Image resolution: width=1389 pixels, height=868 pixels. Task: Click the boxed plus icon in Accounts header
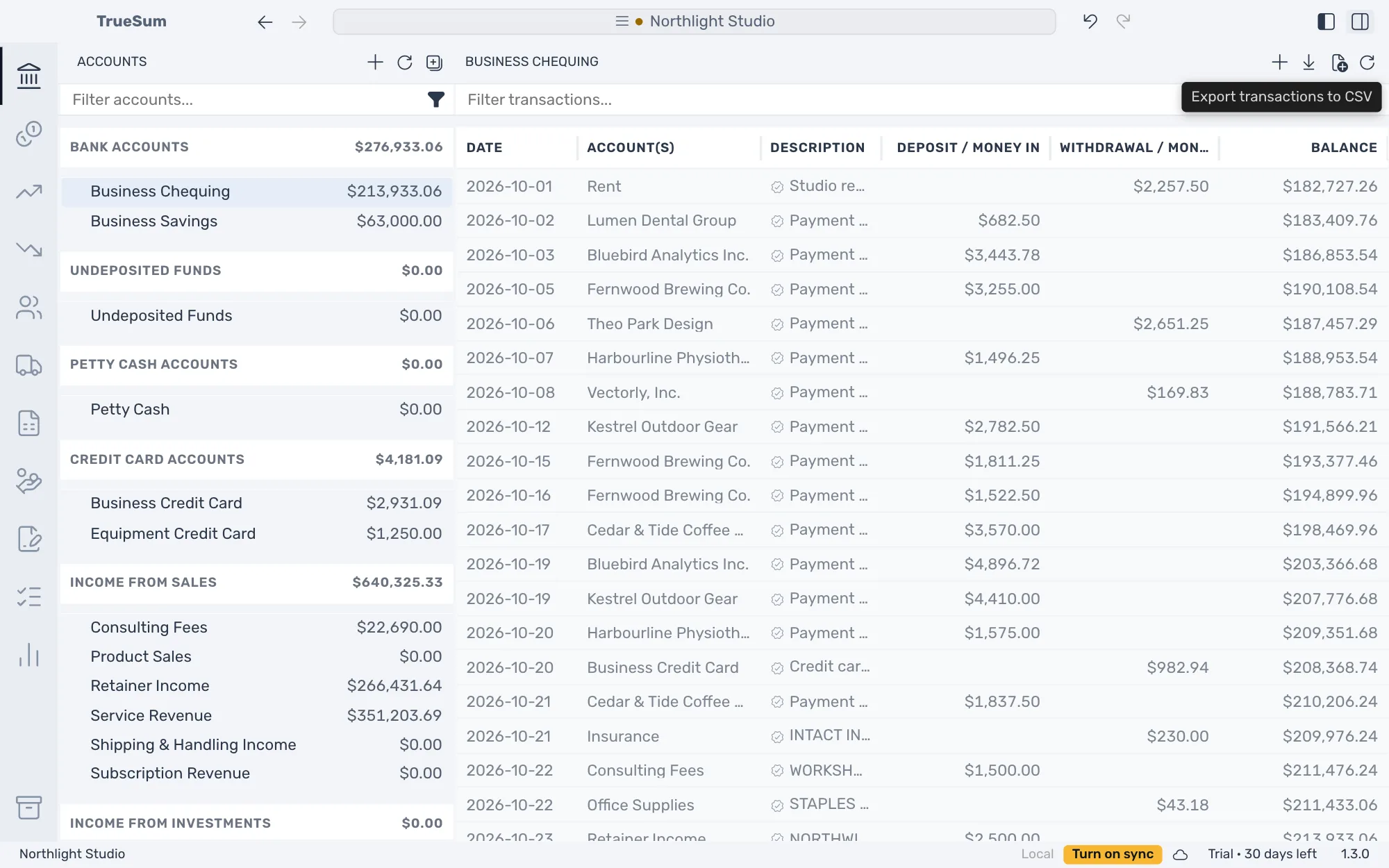point(434,62)
